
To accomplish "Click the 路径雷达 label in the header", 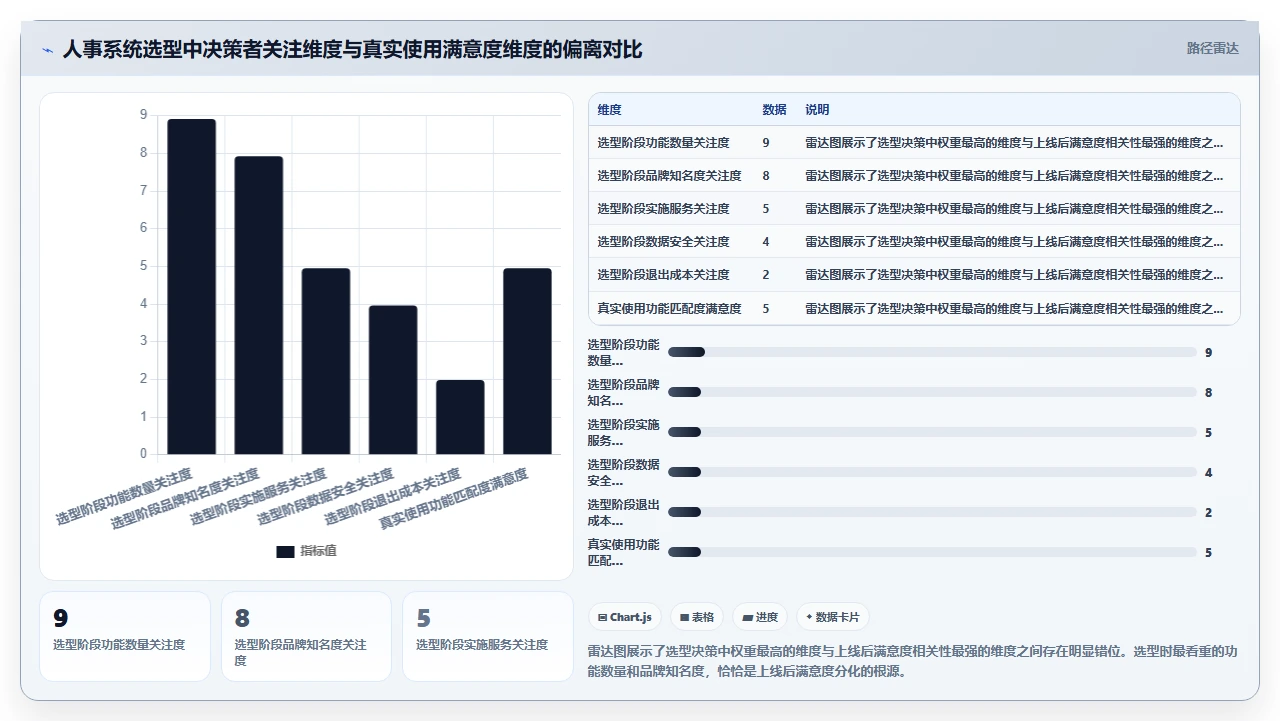I will click(1212, 48).
